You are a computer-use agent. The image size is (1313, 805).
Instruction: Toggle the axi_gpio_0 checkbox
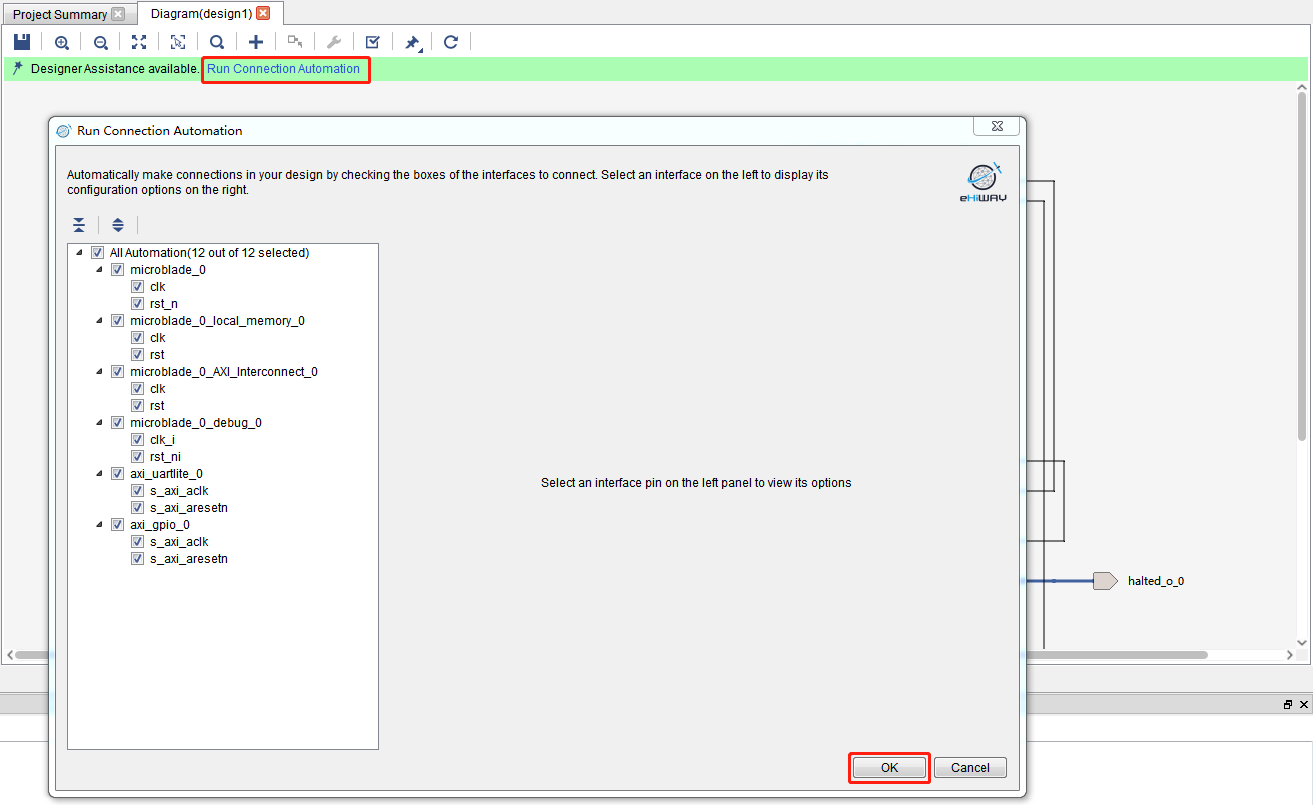point(117,525)
